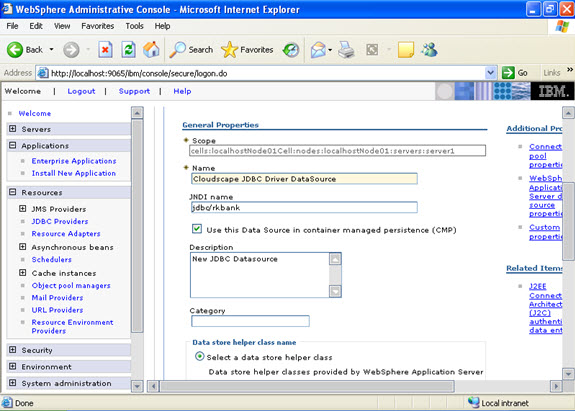Click into the Category field
Screen dimensions: 575x411
click(x=250, y=321)
